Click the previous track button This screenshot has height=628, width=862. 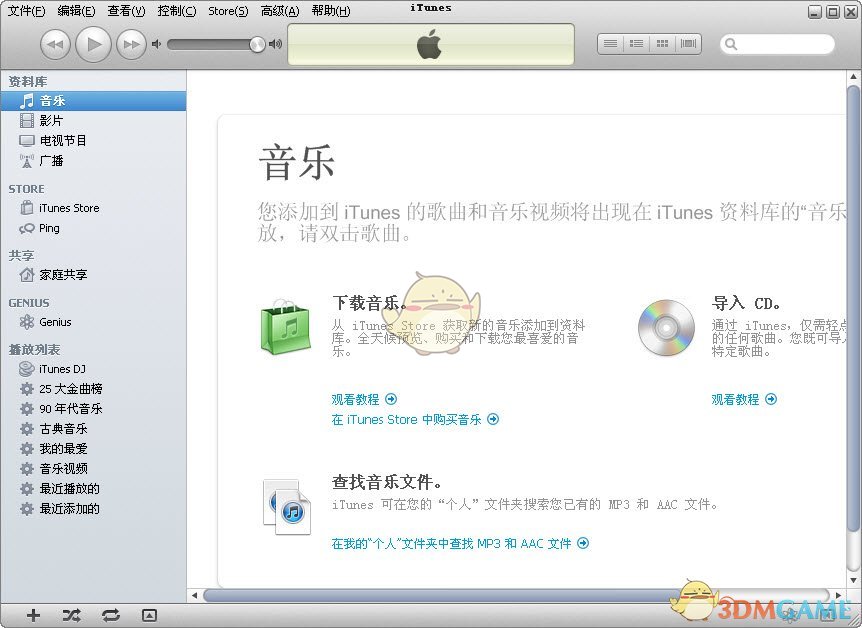[55, 44]
